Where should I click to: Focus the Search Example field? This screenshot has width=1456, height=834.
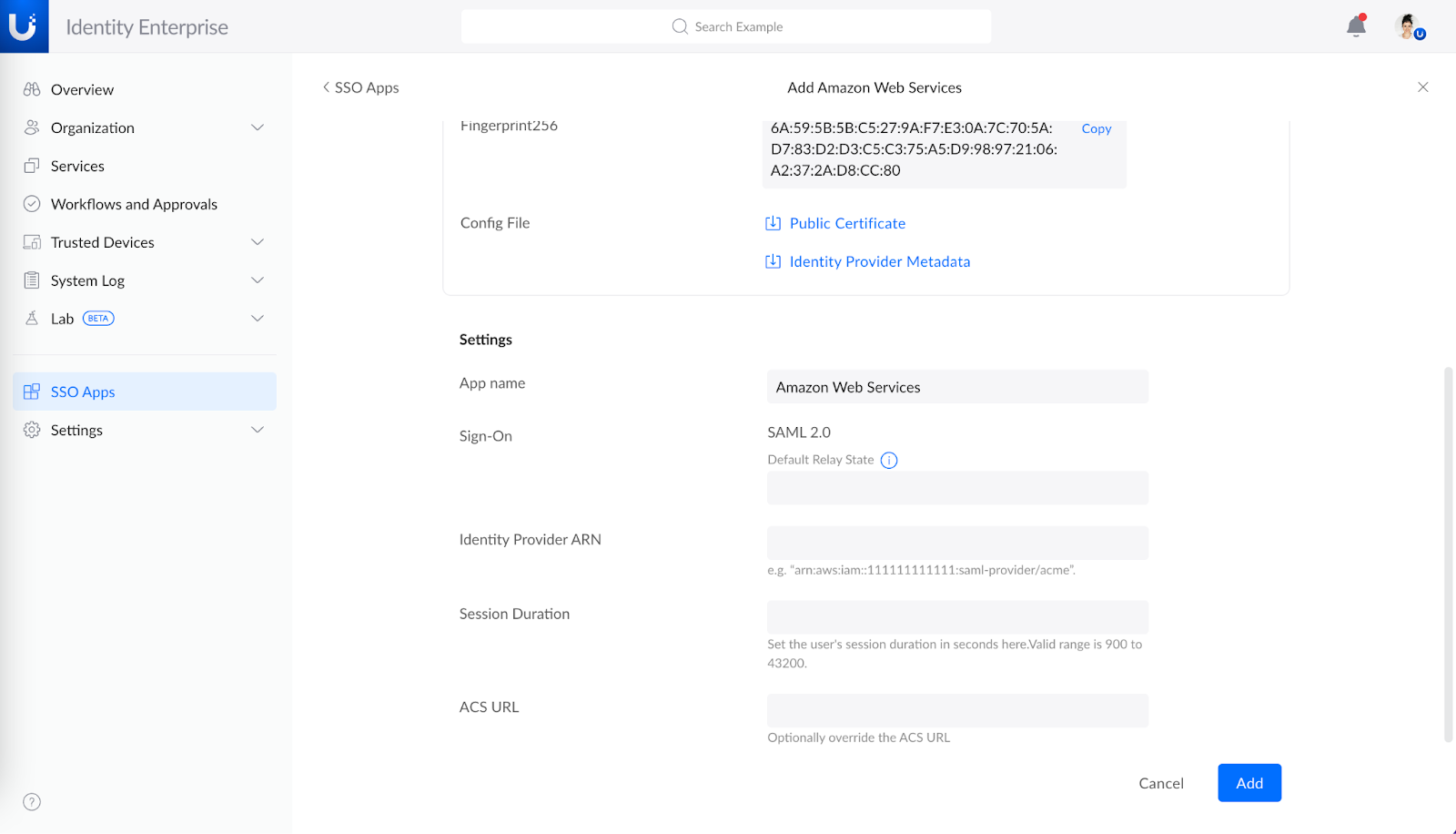726,26
